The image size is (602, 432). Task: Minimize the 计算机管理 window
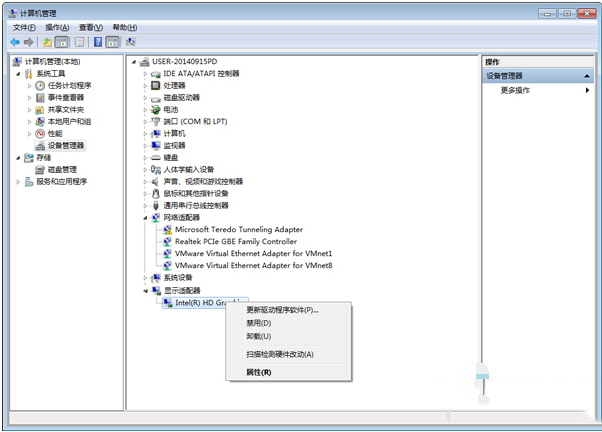(x=547, y=13)
